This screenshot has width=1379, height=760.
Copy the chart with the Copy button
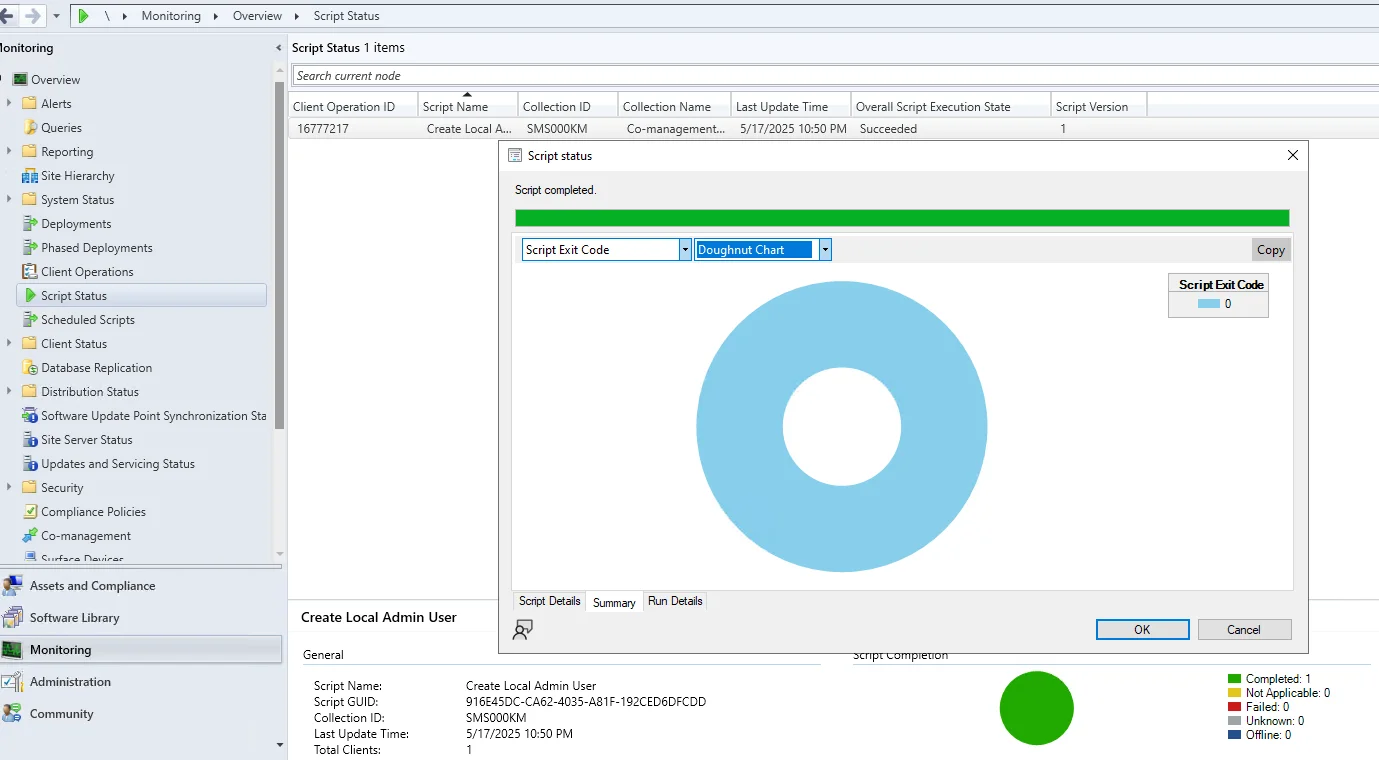[x=1271, y=250]
